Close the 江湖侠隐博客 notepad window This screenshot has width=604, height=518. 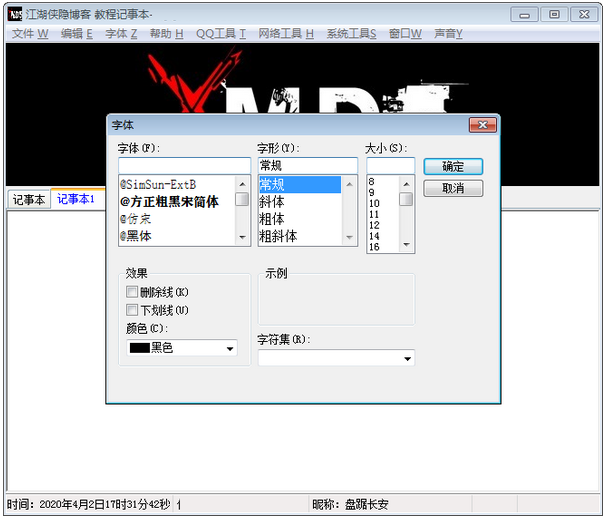584,15
